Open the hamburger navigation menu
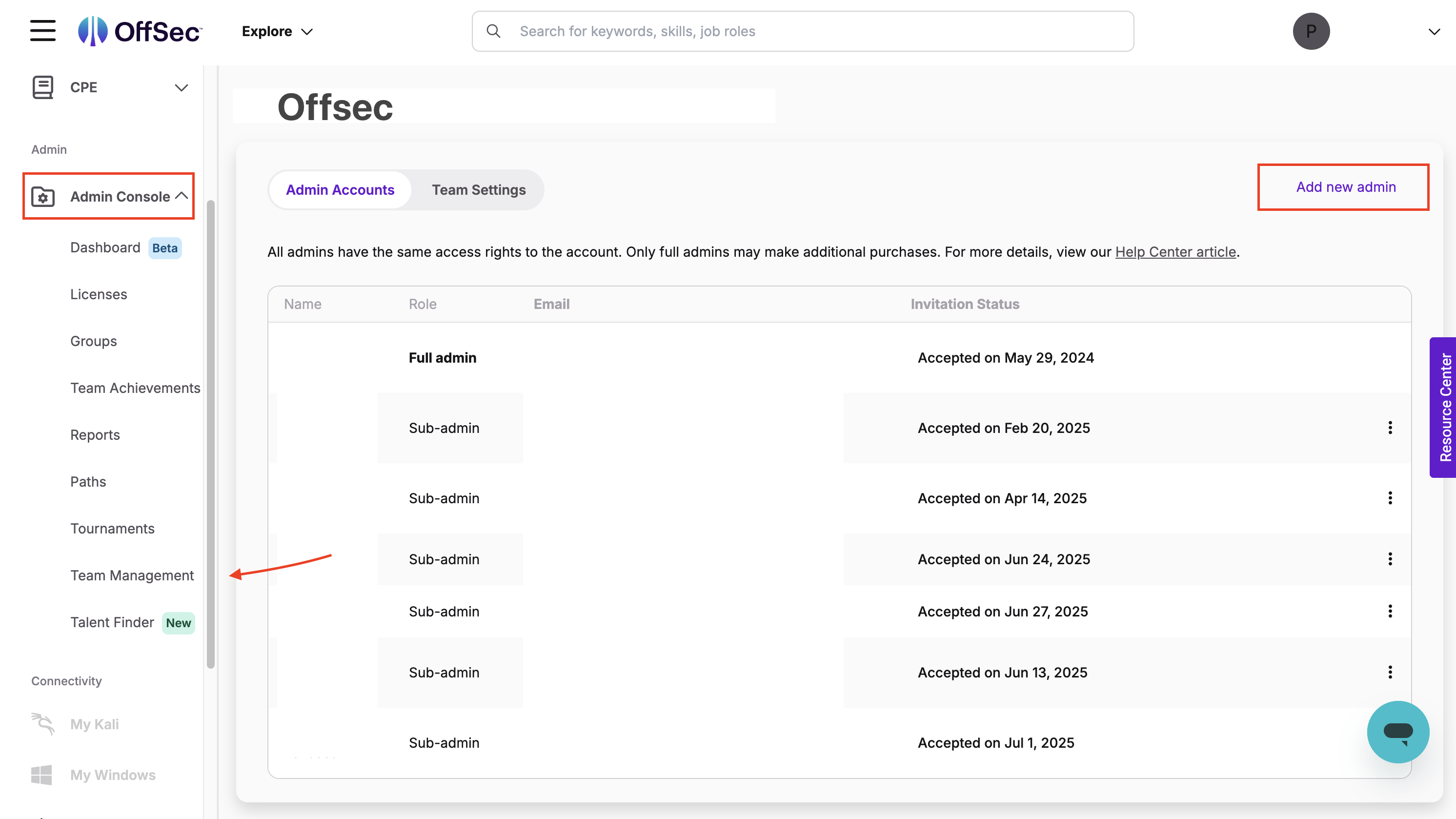Image resolution: width=1456 pixels, height=819 pixels. [x=42, y=31]
